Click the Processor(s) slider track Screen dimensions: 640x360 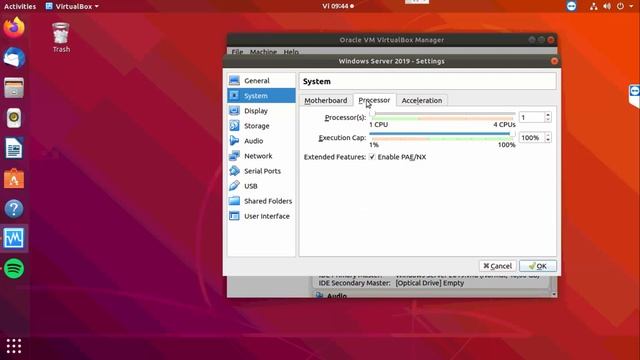coord(442,114)
